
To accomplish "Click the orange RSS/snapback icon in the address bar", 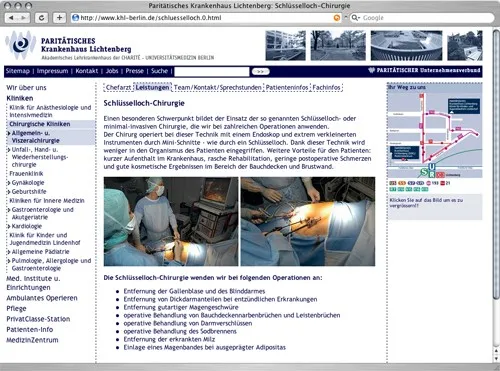I will (337, 18).
